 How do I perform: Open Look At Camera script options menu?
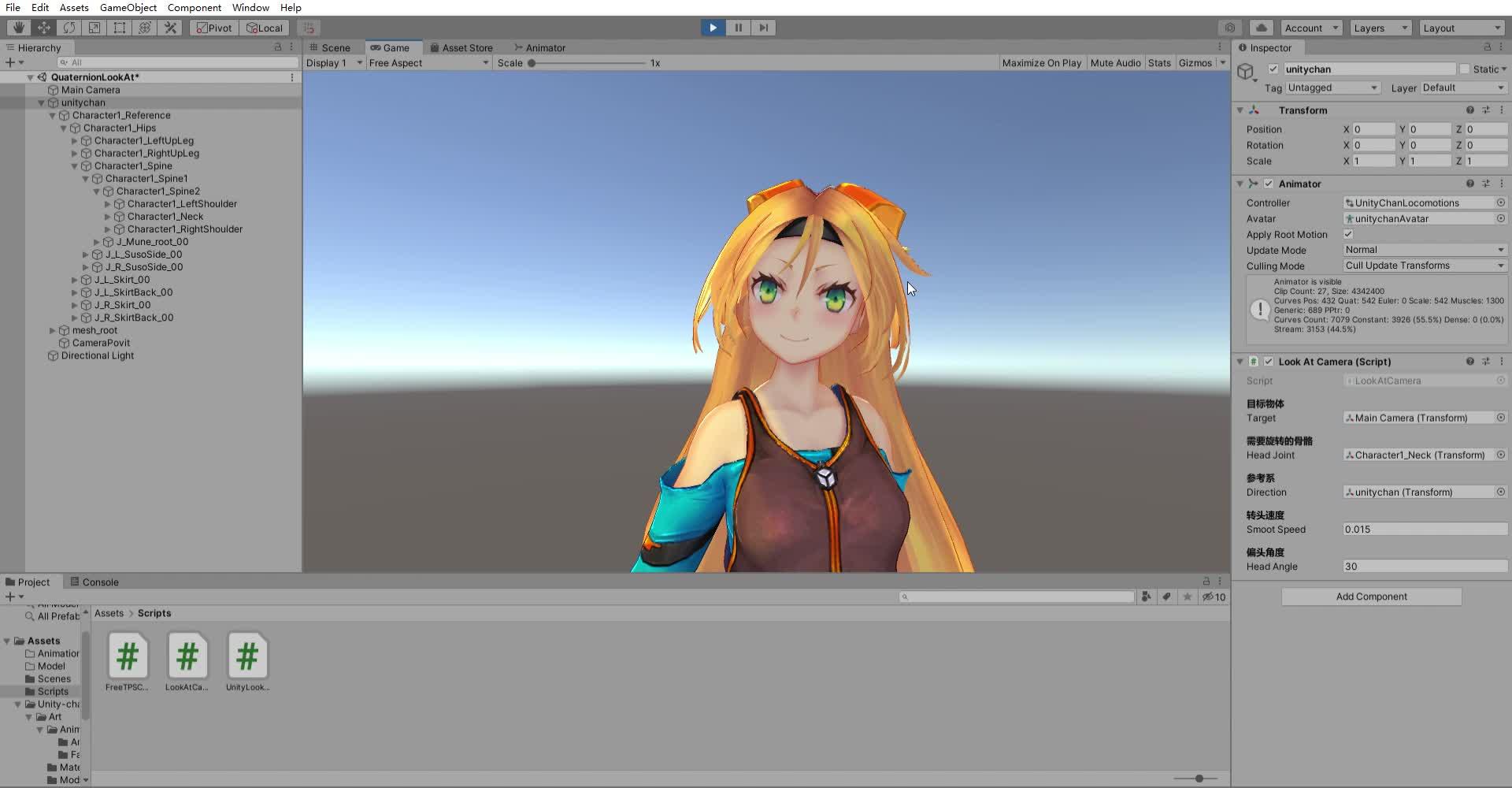[1502, 362]
